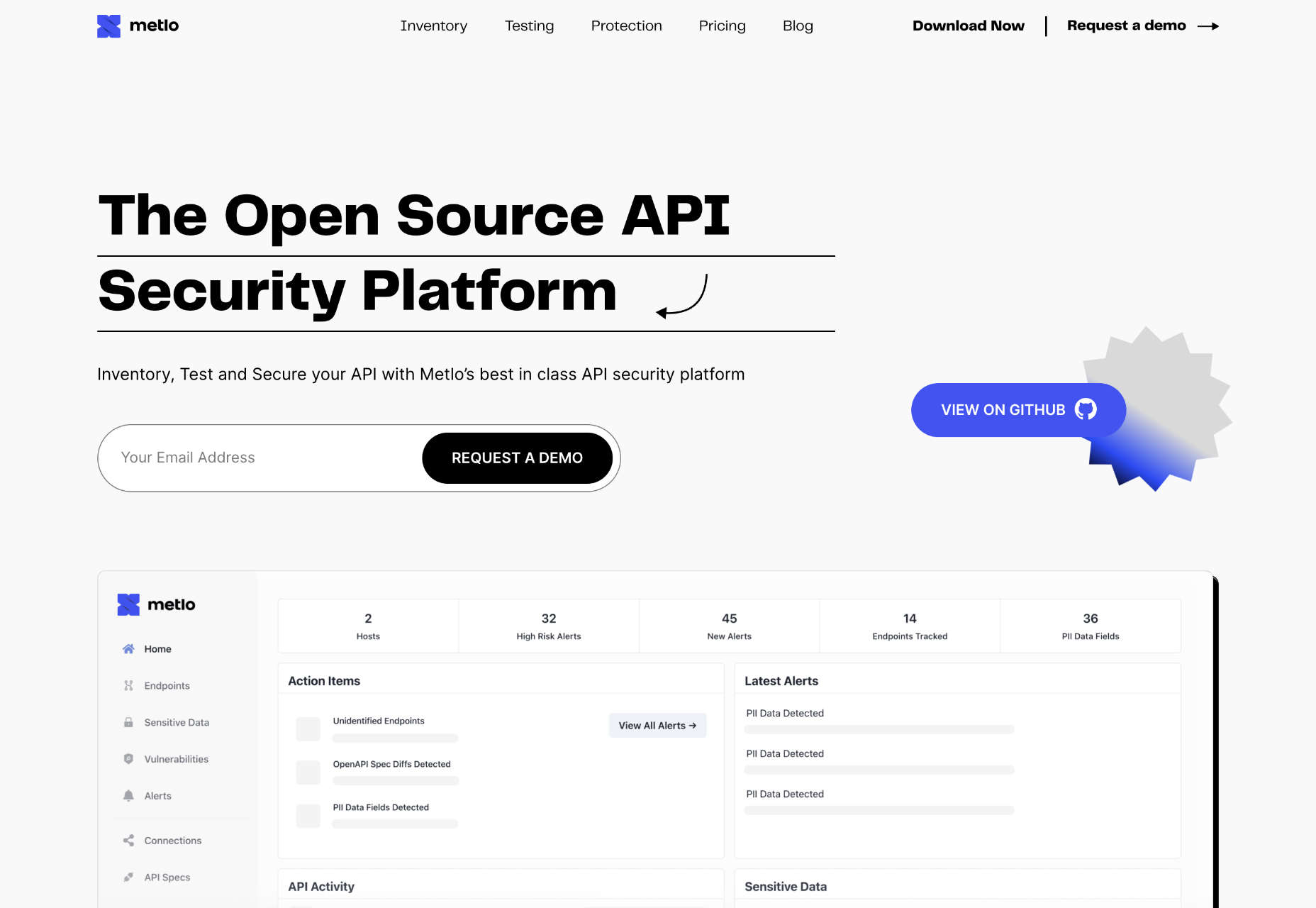The width and height of the screenshot is (1316, 908).
Task: Click the arrow next to Request a demo
Action: (x=1208, y=26)
